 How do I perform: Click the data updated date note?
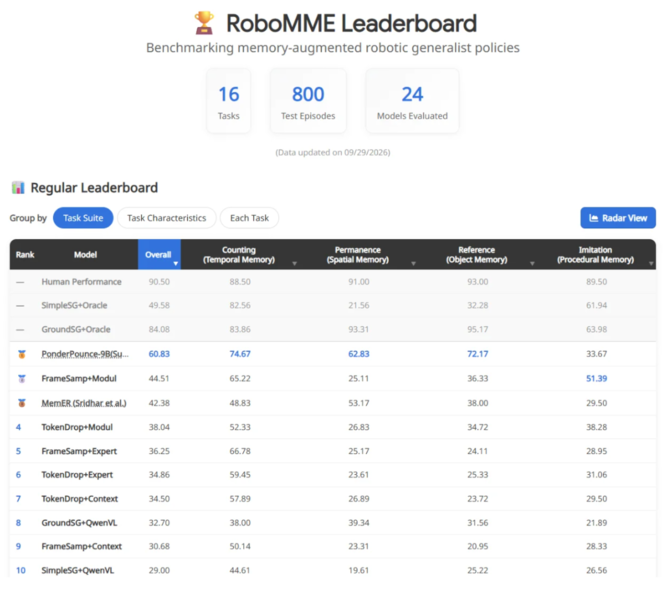333,153
